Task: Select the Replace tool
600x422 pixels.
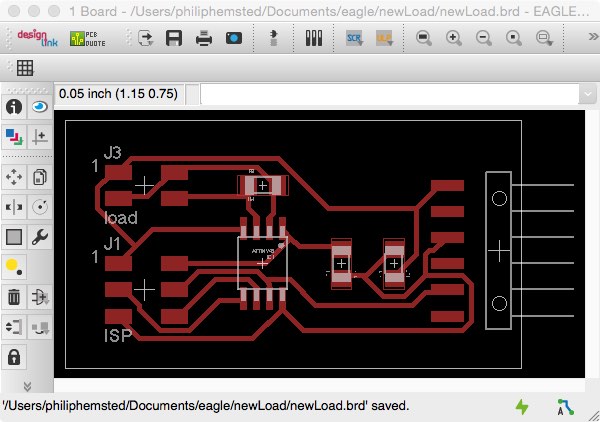Action: (39, 327)
